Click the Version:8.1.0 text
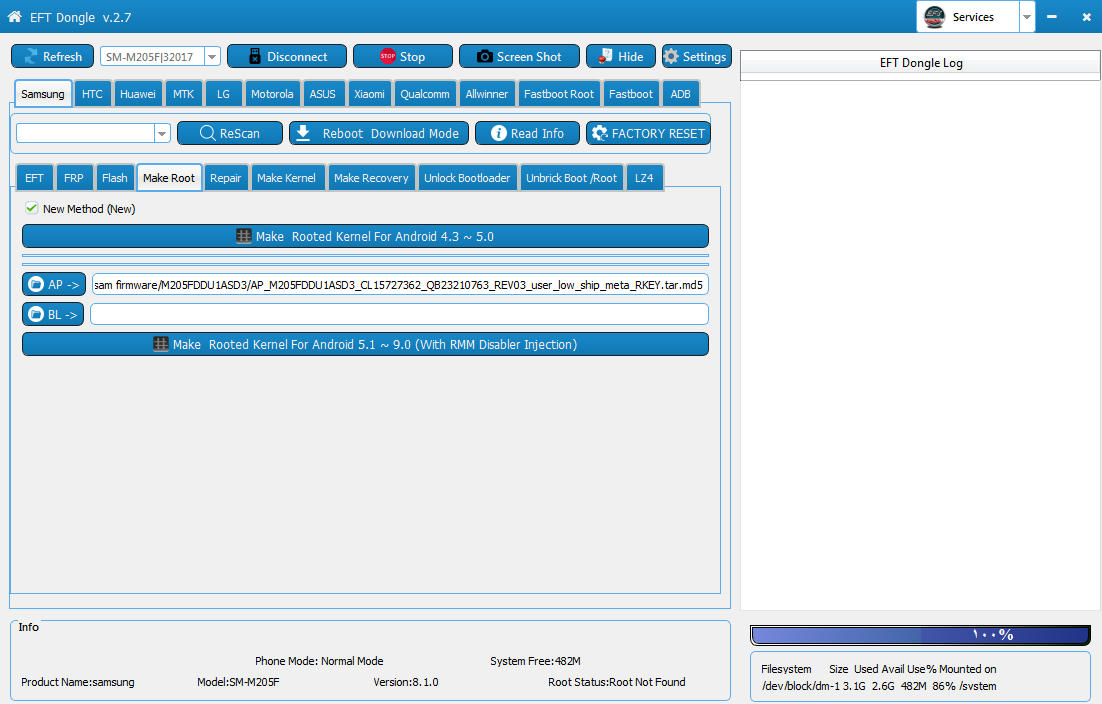This screenshot has width=1102, height=704. [406, 682]
